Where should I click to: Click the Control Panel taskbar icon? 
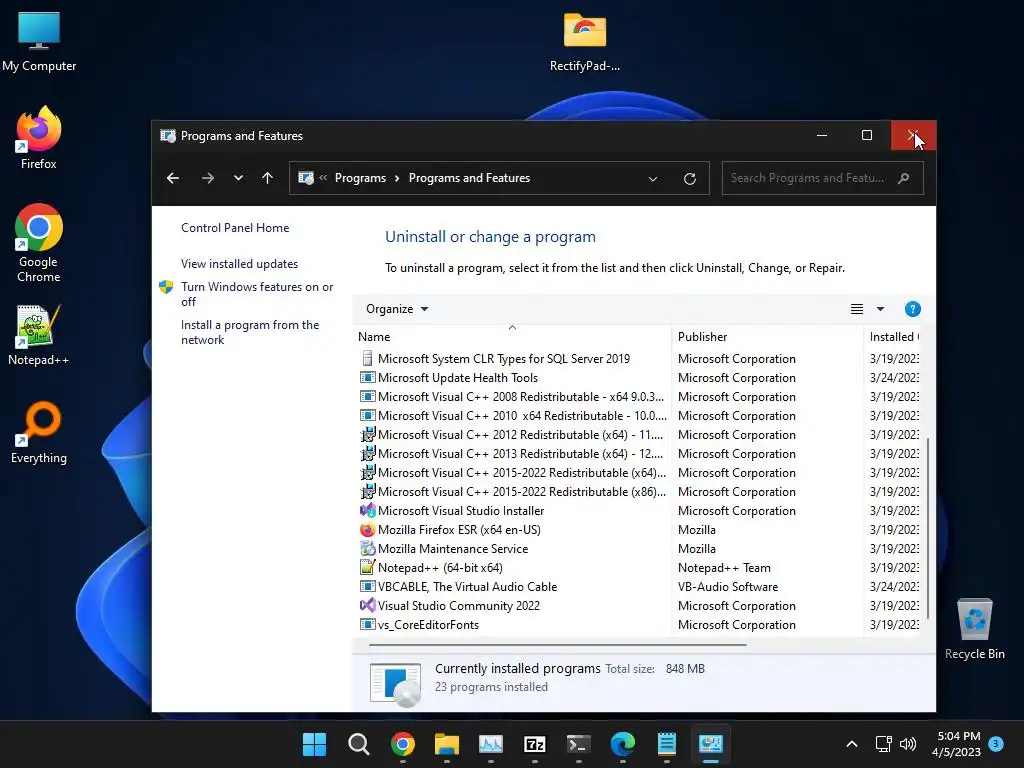[711, 744]
